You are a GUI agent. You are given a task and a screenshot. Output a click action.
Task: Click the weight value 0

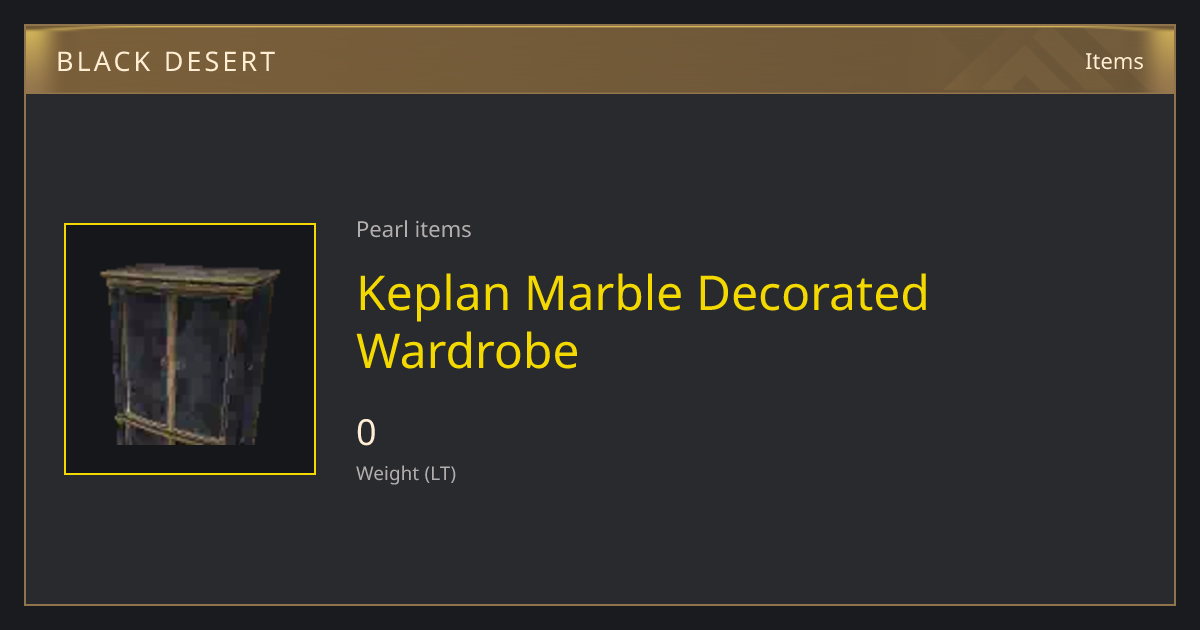click(x=367, y=432)
